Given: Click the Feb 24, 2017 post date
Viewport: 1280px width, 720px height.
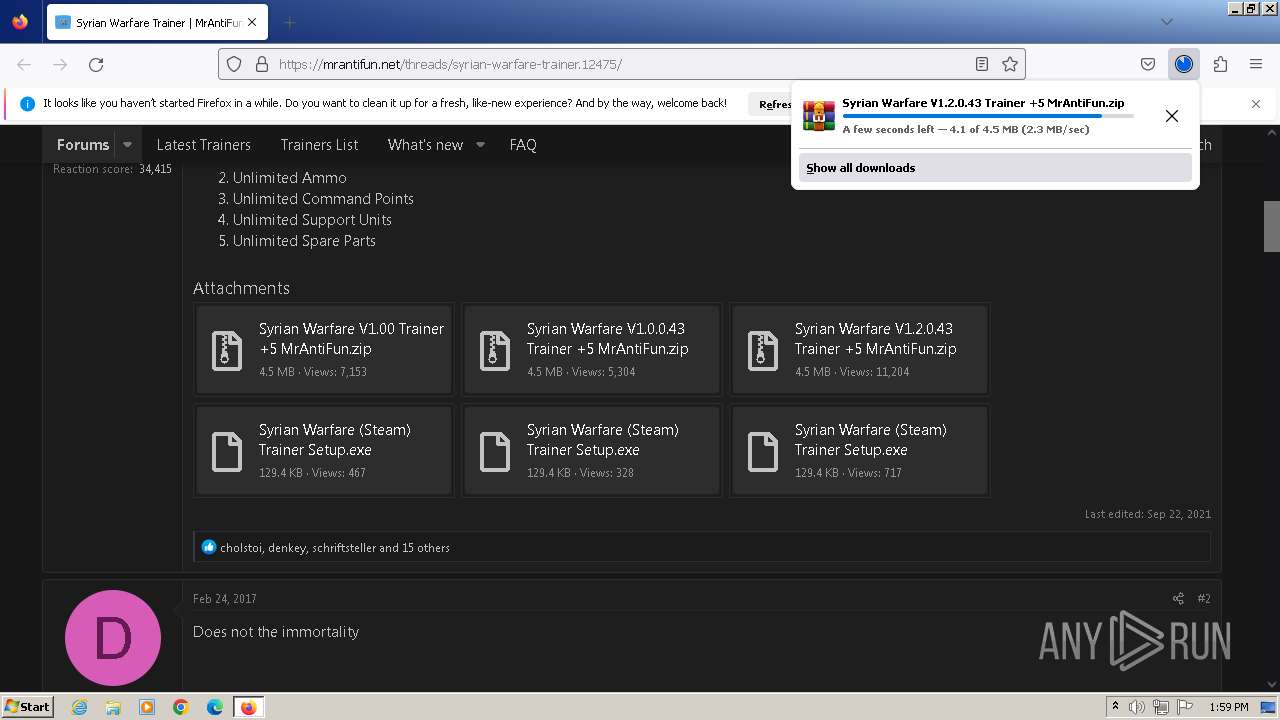Looking at the screenshot, I should tap(225, 598).
